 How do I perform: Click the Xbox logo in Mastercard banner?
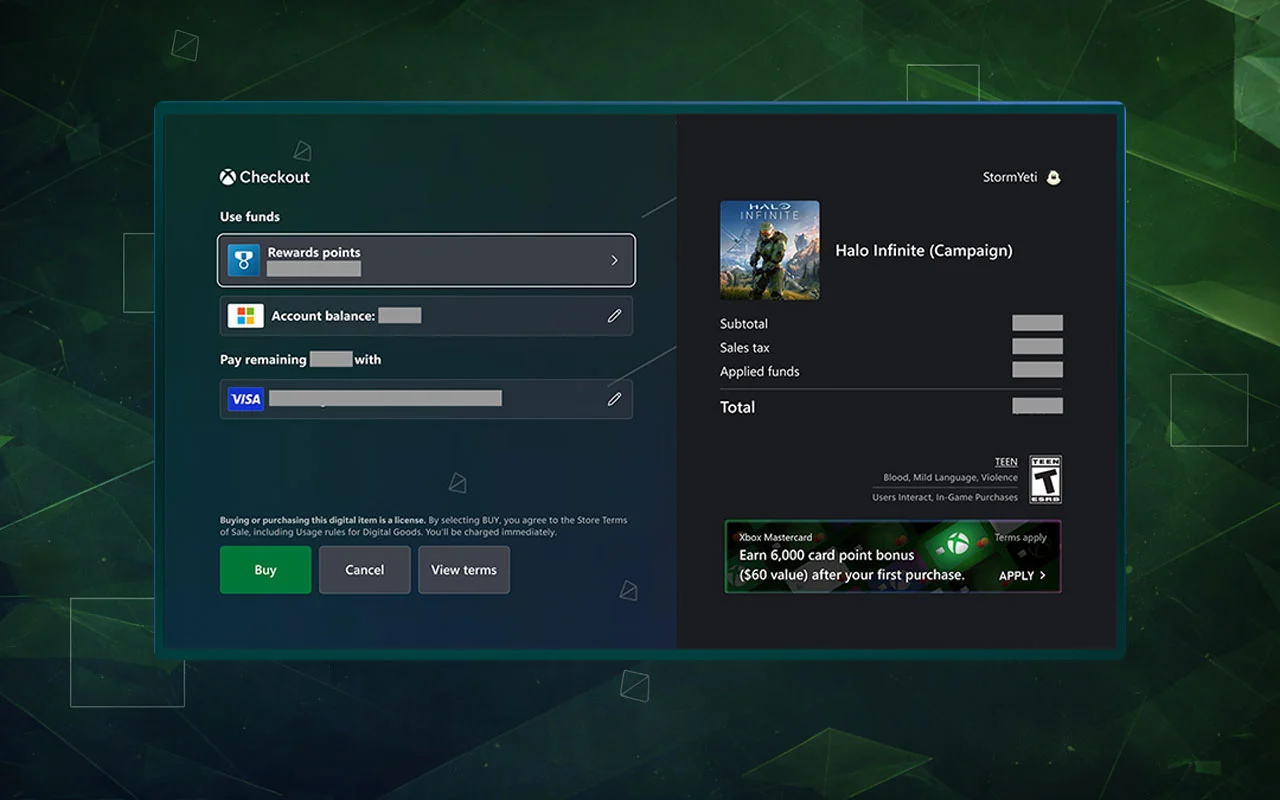[x=958, y=545]
